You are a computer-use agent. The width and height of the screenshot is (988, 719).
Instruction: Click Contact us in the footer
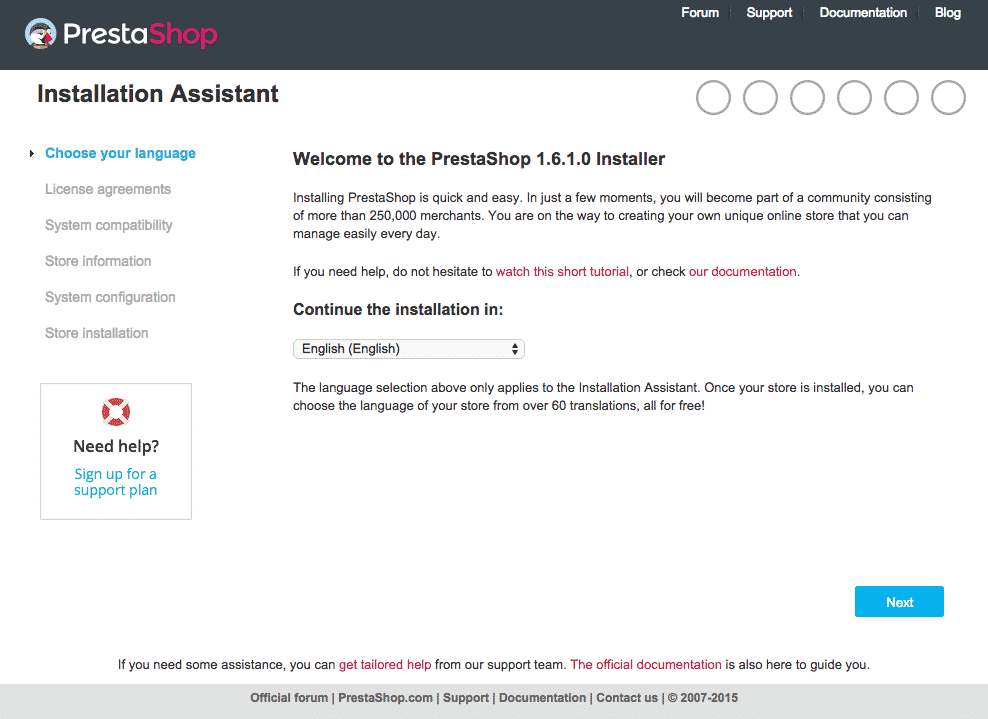point(627,697)
